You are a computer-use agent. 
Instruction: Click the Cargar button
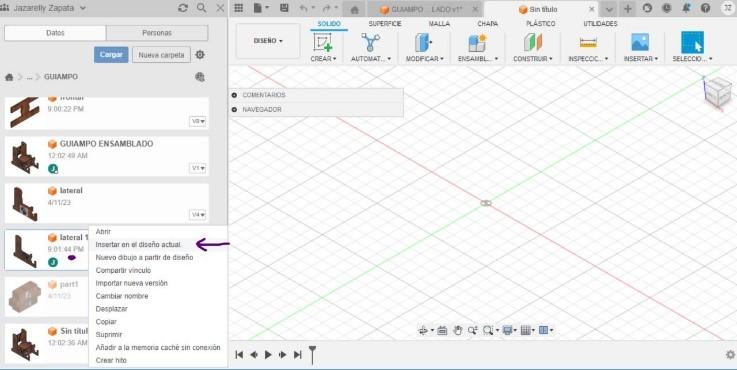pyautogui.click(x=111, y=55)
